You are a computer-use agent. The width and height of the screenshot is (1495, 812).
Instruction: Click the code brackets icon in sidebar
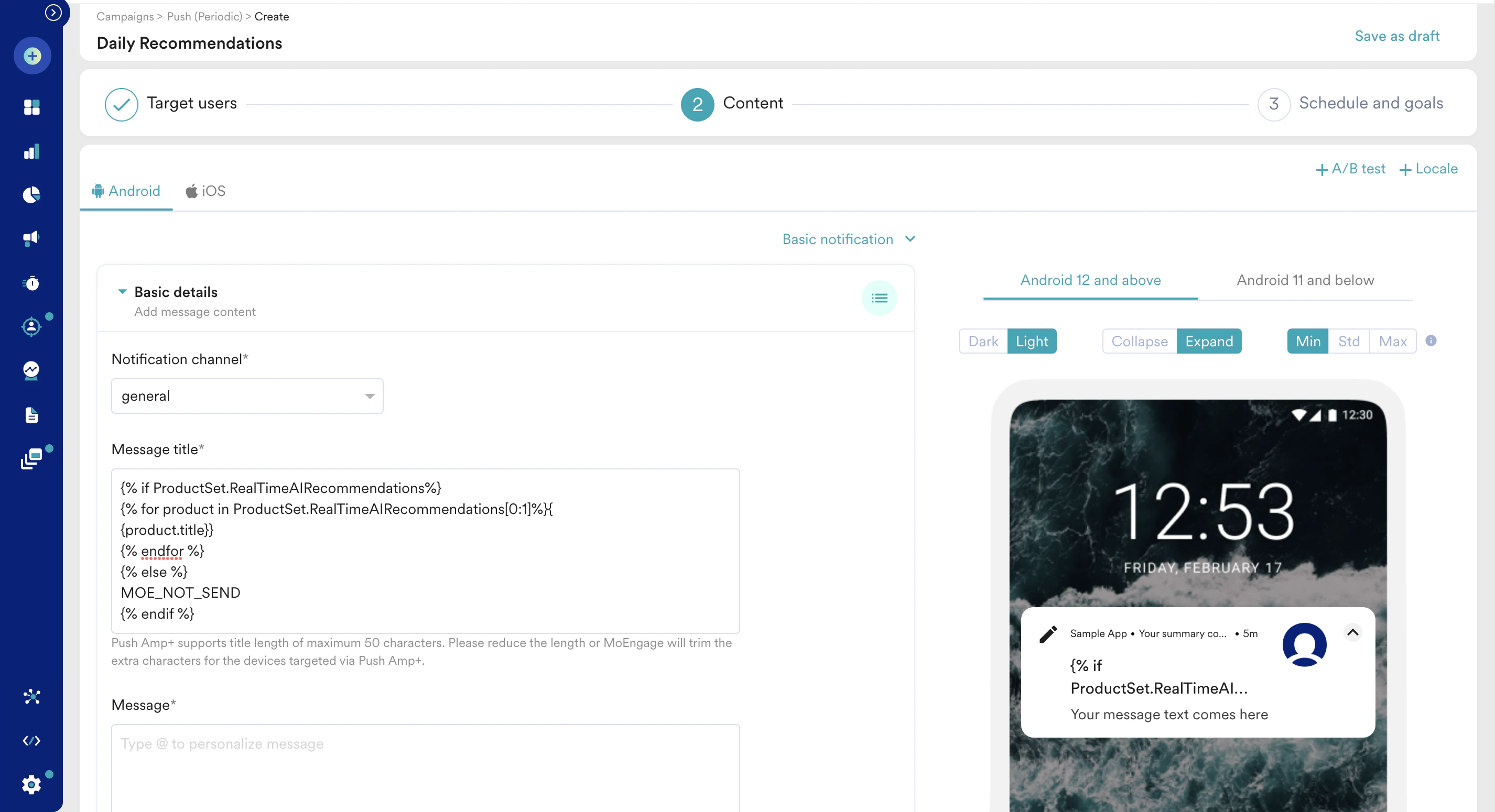[32, 741]
